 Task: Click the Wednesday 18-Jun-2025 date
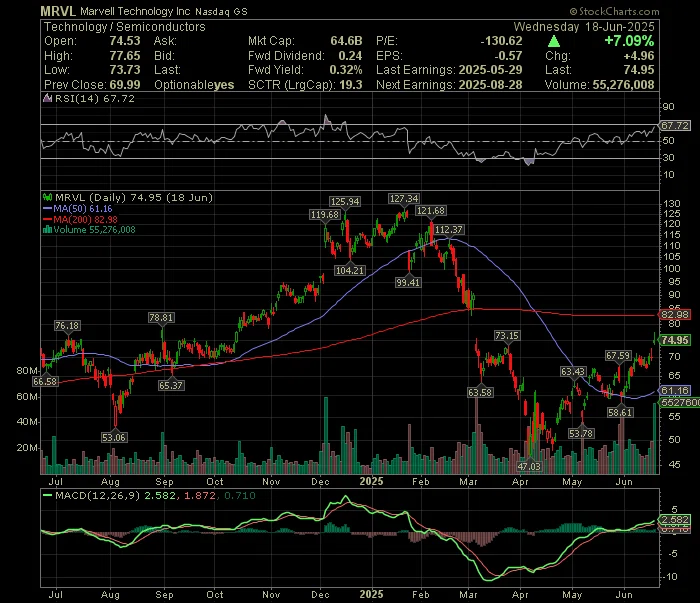point(584,27)
